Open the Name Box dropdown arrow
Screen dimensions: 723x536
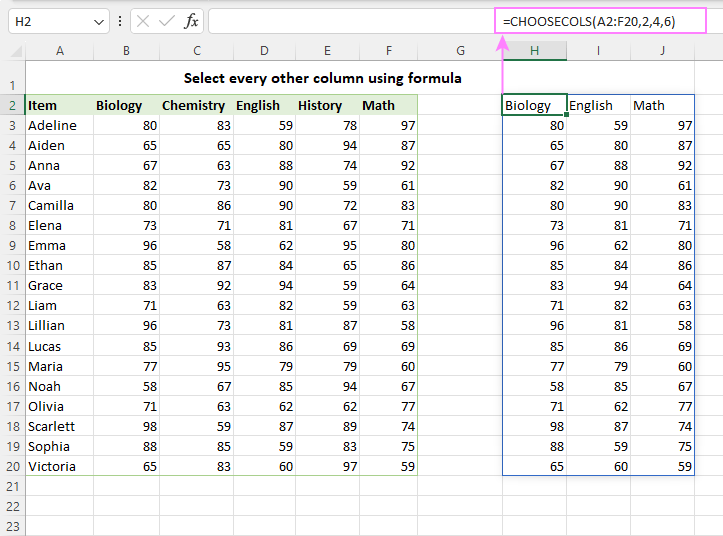click(x=99, y=22)
